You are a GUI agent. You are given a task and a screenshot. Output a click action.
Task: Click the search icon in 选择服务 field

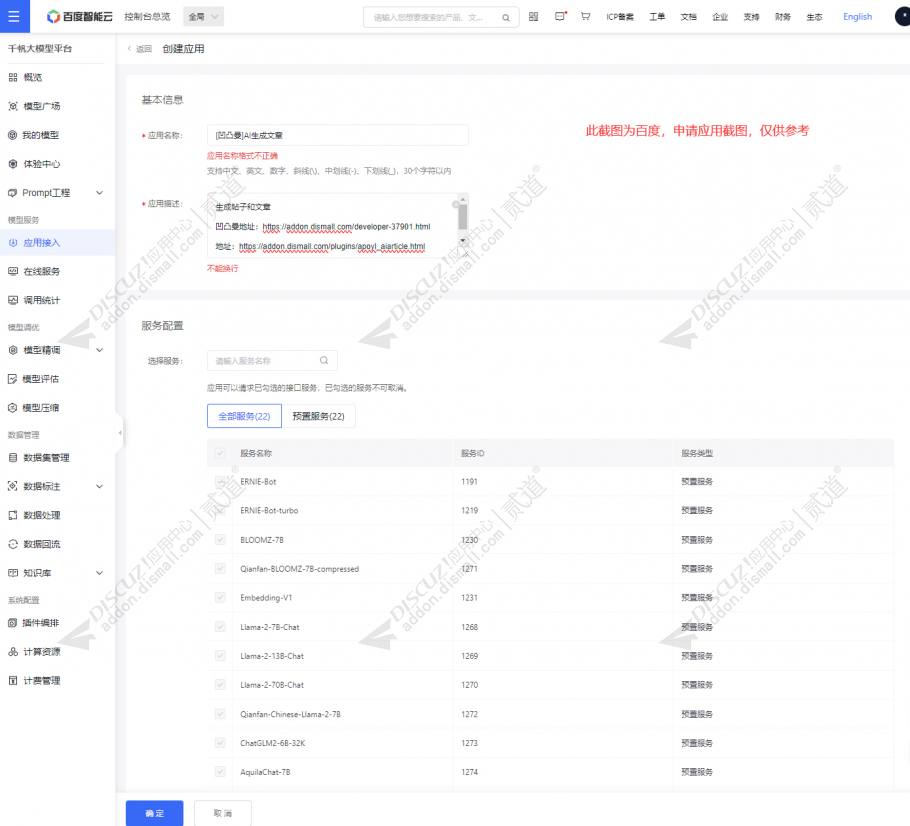pos(324,360)
